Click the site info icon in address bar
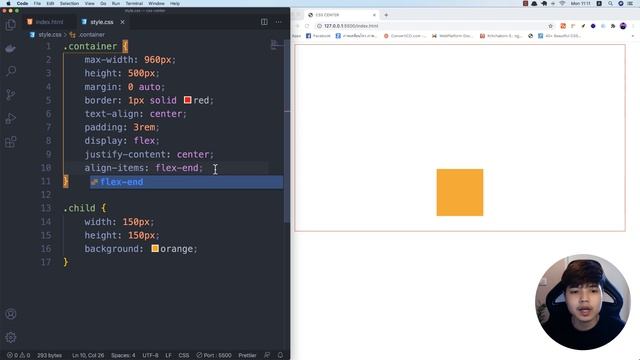The height and width of the screenshot is (360, 640). click(320, 26)
